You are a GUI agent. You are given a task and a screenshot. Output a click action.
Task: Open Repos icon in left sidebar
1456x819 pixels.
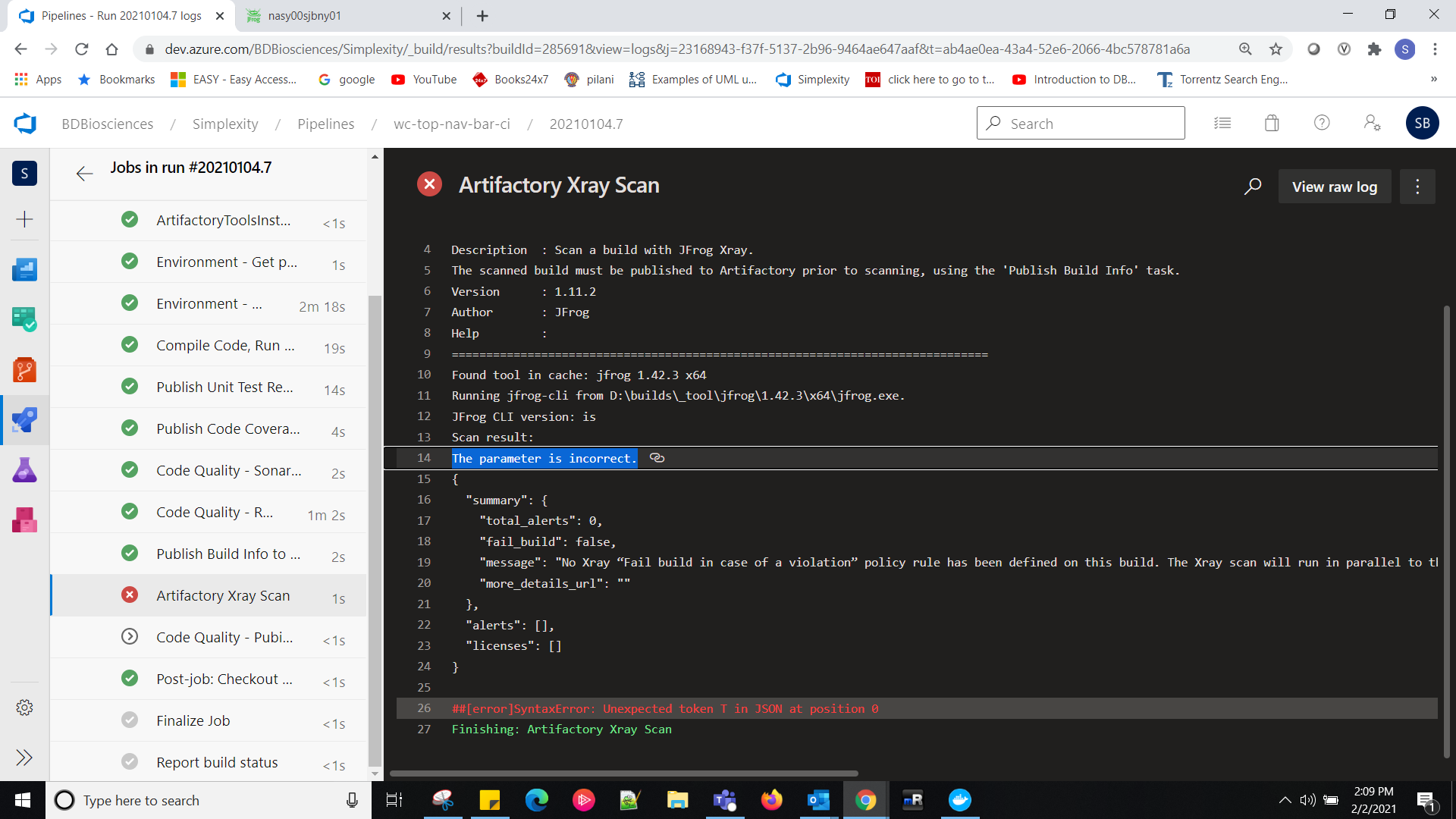click(x=24, y=370)
